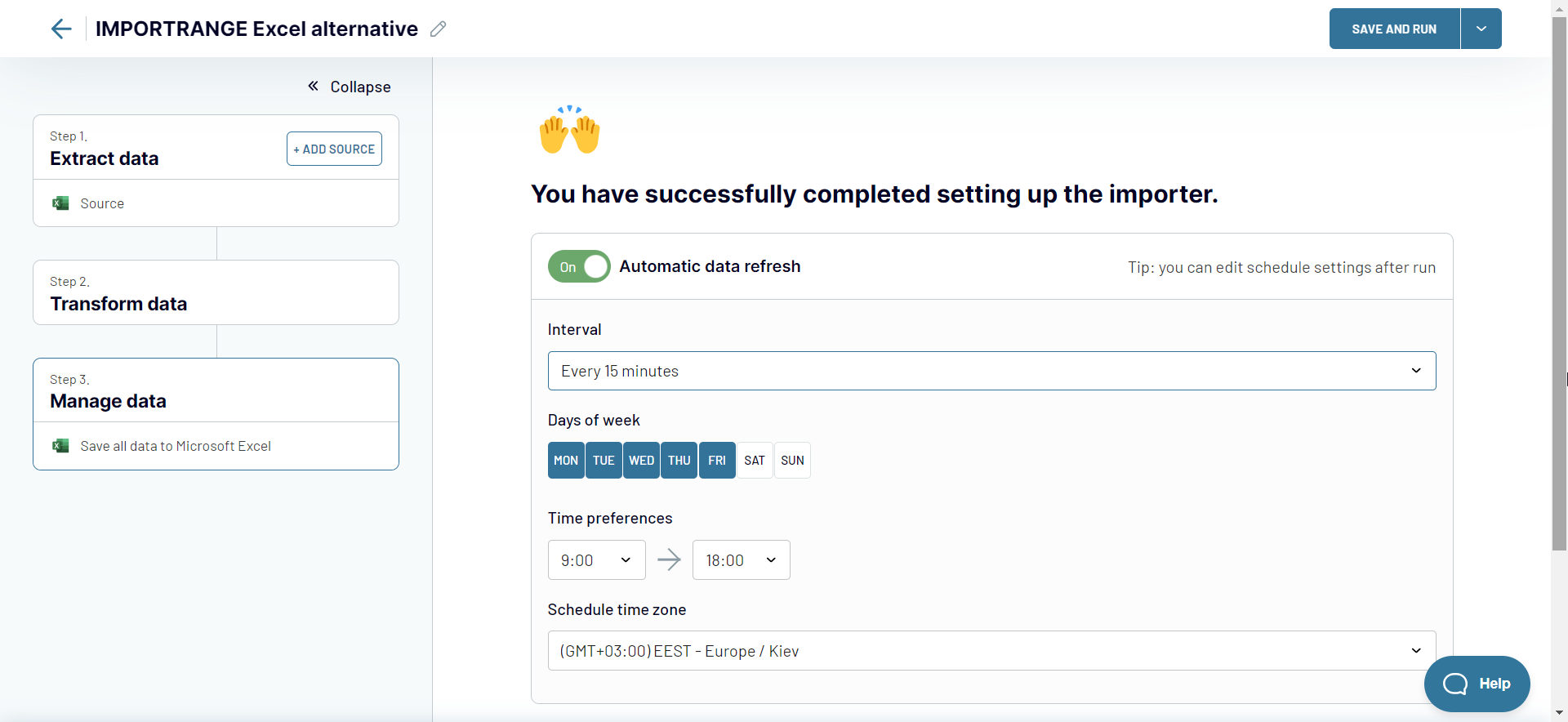
Task: Deselect Monday in days of week
Action: pyautogui.click(x=566, y=461)
